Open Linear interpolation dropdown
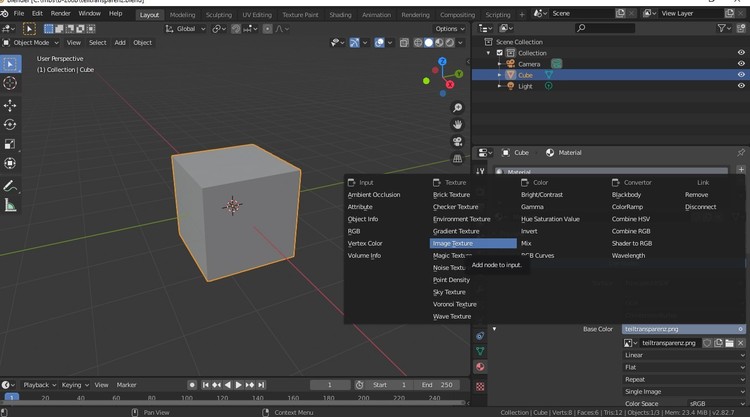 (684, 355)
